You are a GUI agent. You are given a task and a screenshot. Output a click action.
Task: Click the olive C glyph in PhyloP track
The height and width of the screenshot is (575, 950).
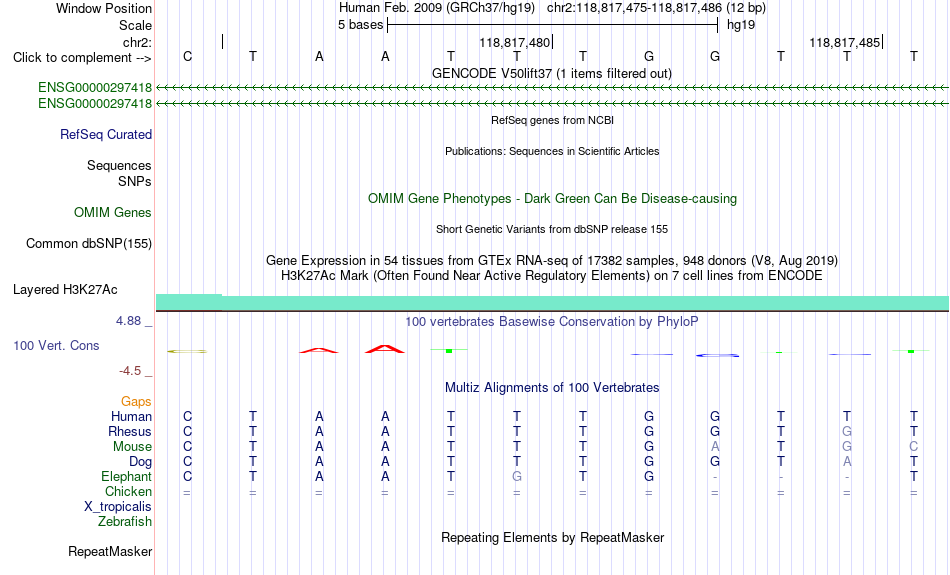click(x=187, y=351)
